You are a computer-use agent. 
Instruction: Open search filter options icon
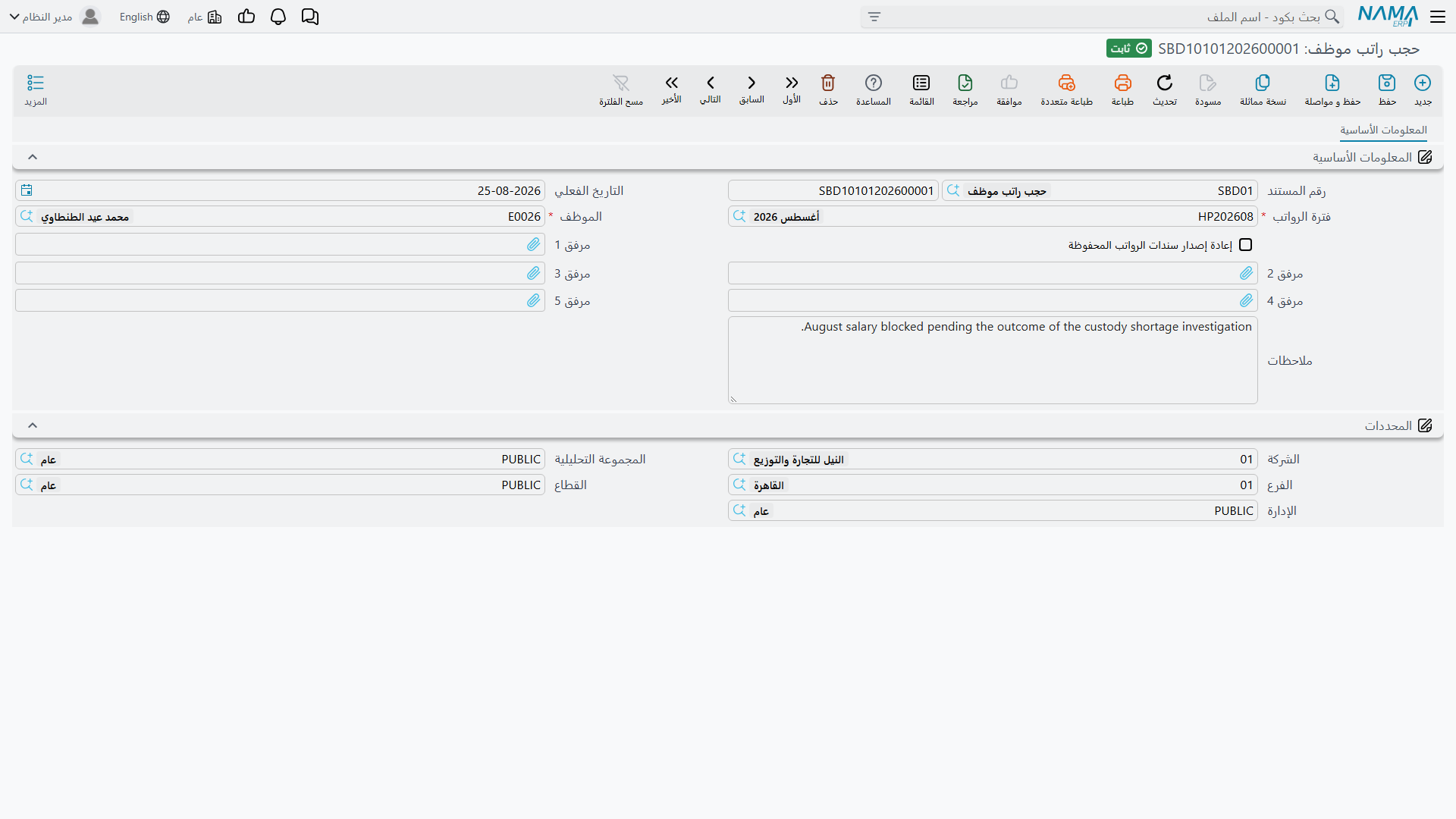coord(874,17)
